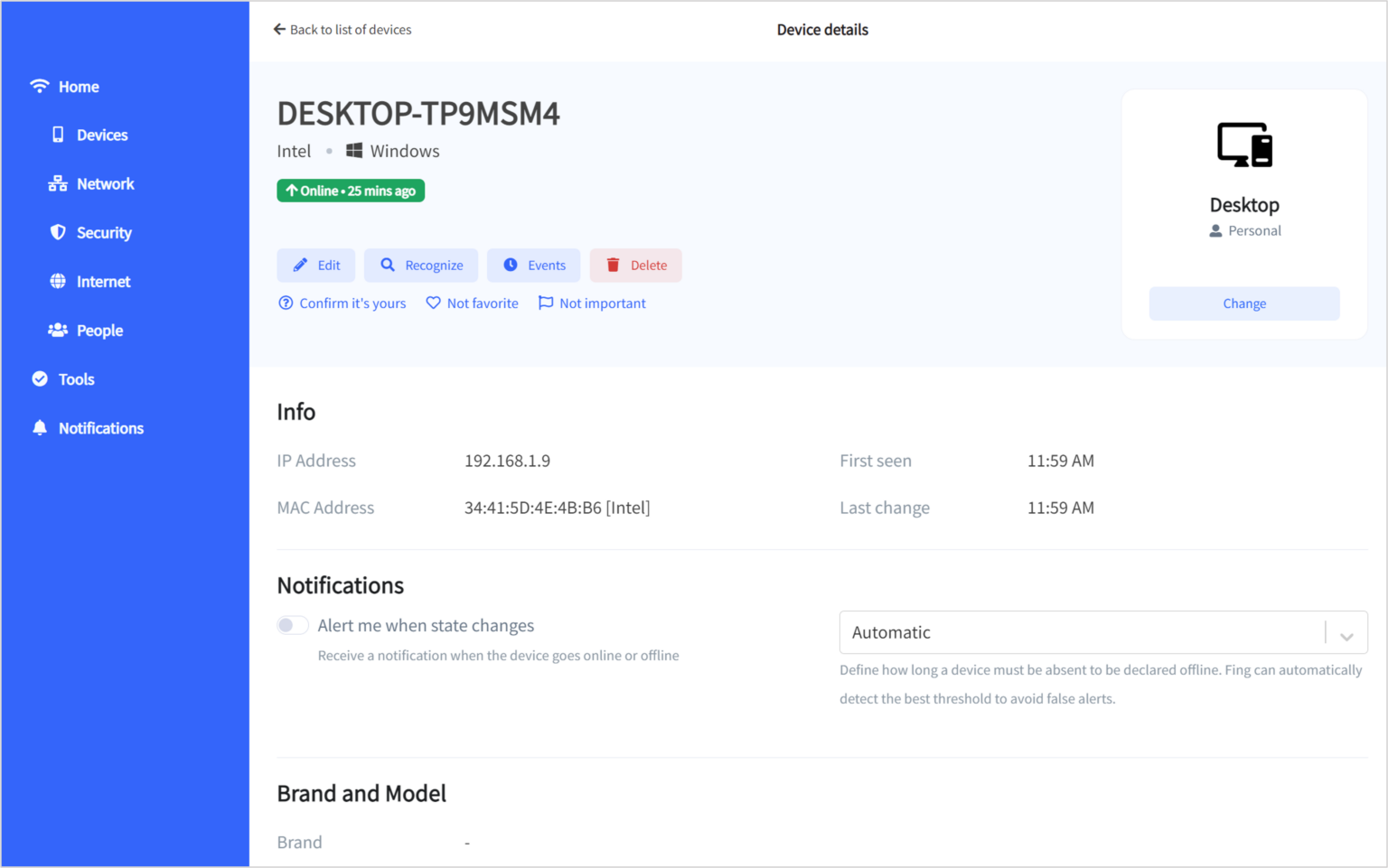Click the Network topology icon
1388x868 pixels.
point(58,184)
